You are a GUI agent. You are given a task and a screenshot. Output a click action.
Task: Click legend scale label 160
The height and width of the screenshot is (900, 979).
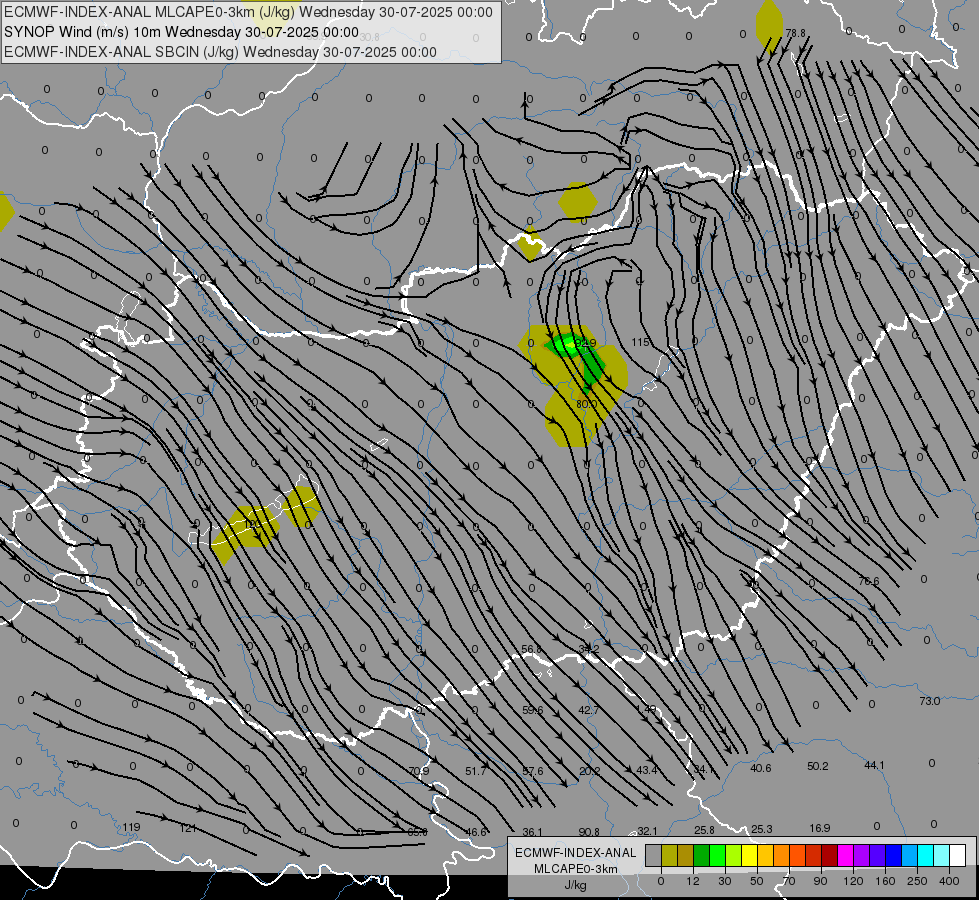pos(885,881)
